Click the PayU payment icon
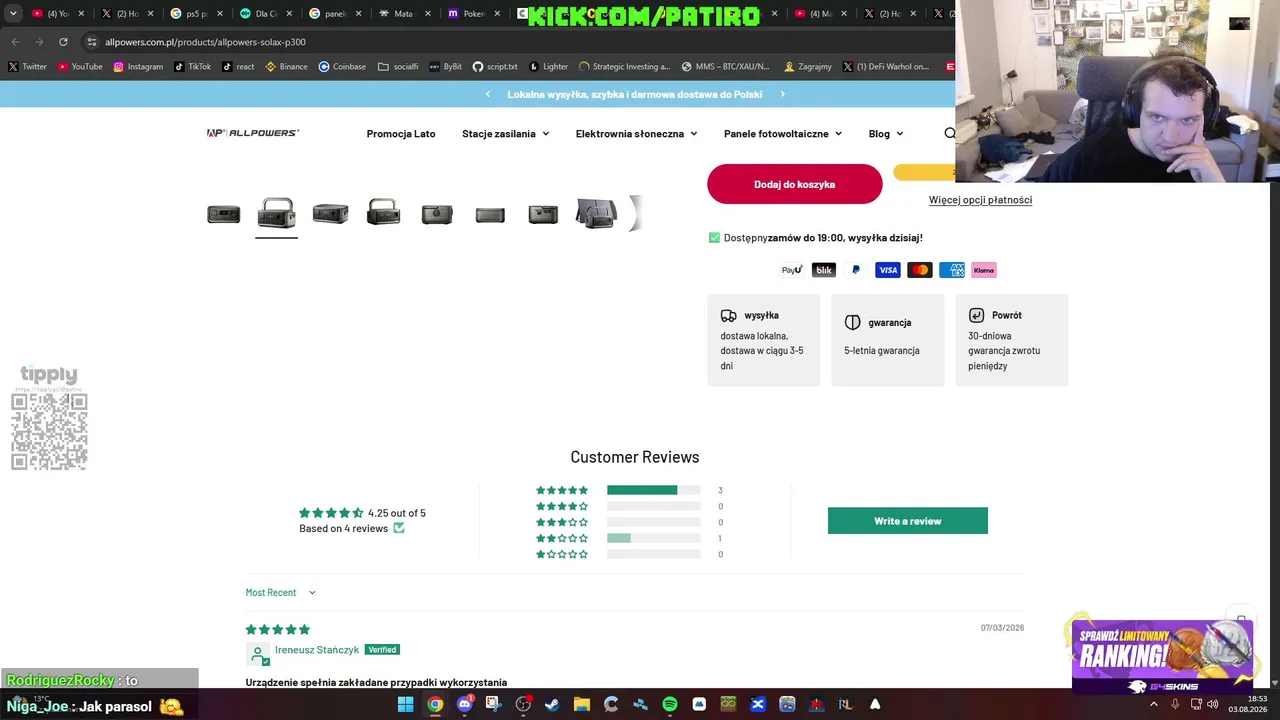The width and height of the screenshot is (1280, 720). click(792, 270)
